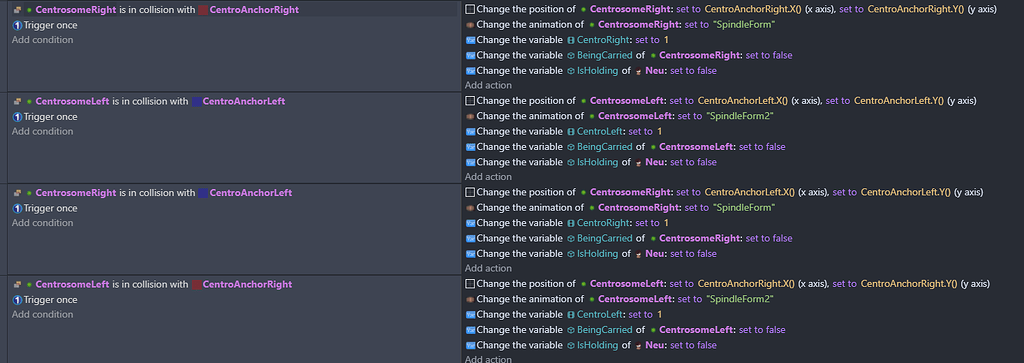Image resolution: width=1024 pixels, height=363 pixels.
Task: Click red CentroAnchorRight thumbnail beside CentrosomeLeft collision
Action: (x=197, y=285)
